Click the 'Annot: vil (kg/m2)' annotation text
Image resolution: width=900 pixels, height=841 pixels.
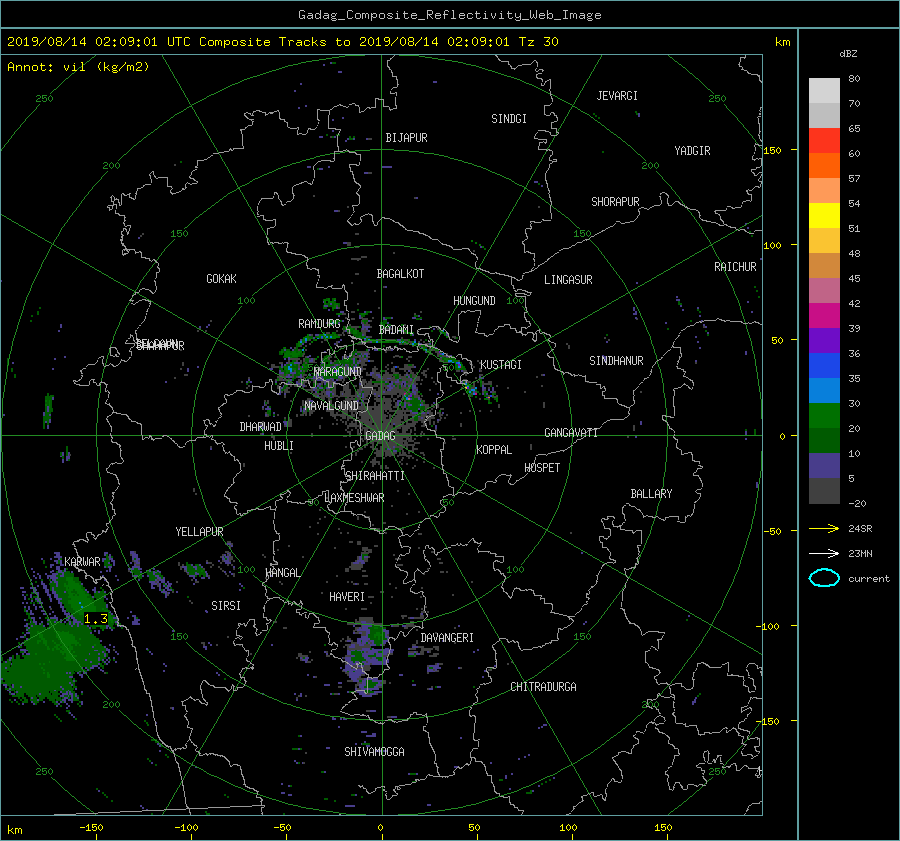78,67
